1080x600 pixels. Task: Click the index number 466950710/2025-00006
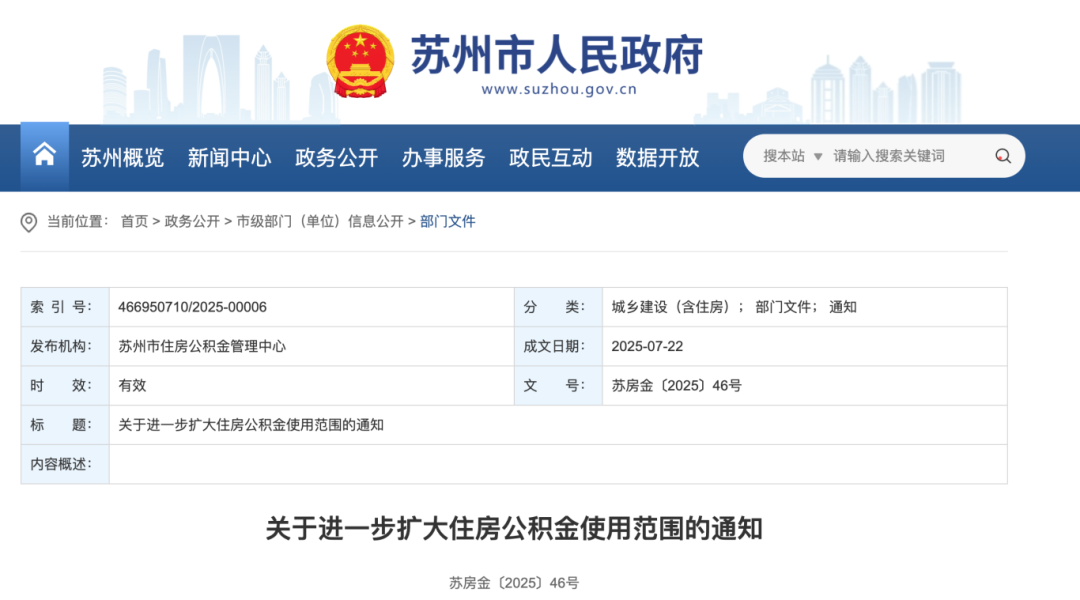point(192,307)
